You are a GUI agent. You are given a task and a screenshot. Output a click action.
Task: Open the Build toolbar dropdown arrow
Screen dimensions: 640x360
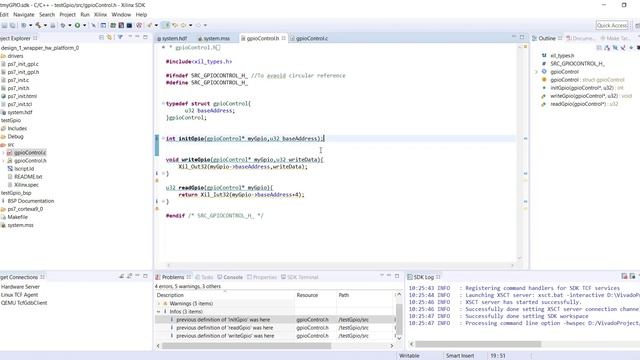tap(45, 25)
